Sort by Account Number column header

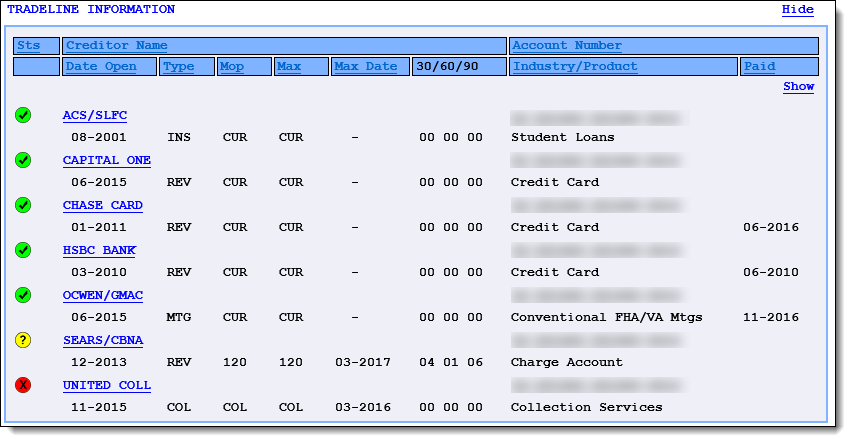point(567,46)
